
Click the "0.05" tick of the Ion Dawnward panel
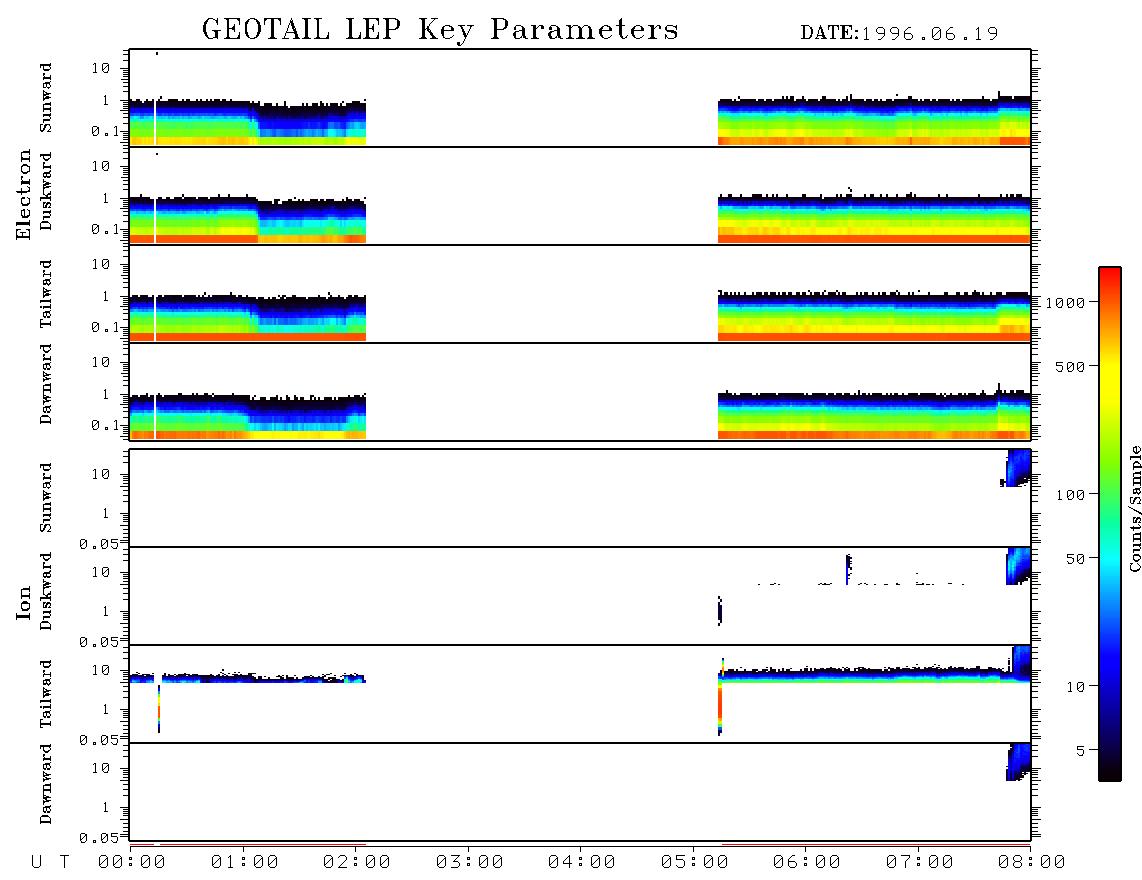(x=99, y=838)
